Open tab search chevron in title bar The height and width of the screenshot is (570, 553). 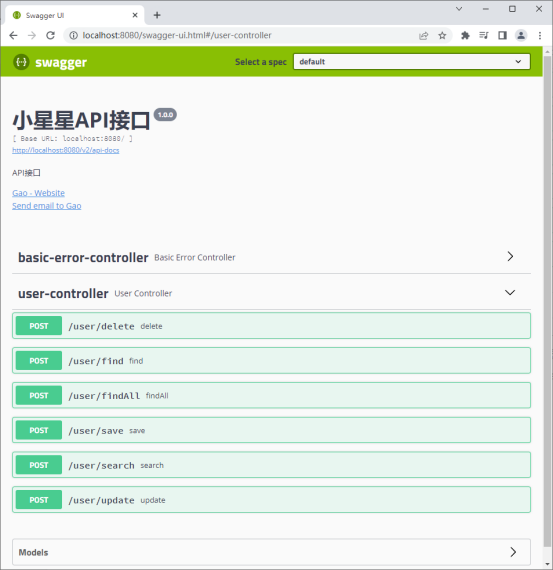(459, 9)
